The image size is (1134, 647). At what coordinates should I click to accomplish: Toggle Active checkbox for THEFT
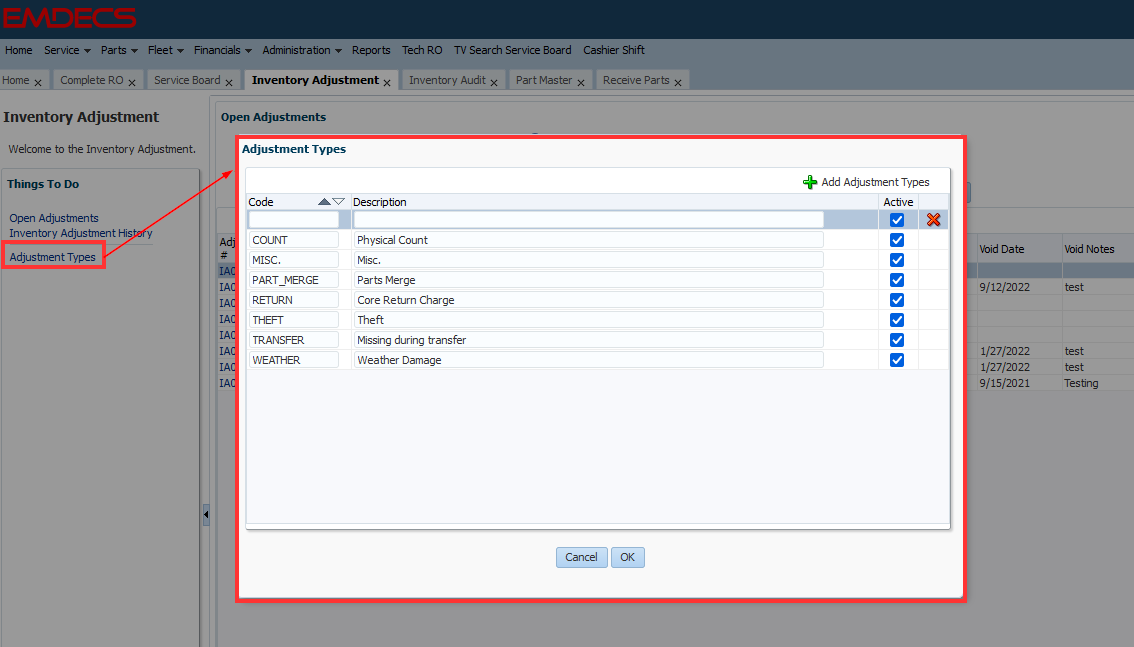[897, 320]
